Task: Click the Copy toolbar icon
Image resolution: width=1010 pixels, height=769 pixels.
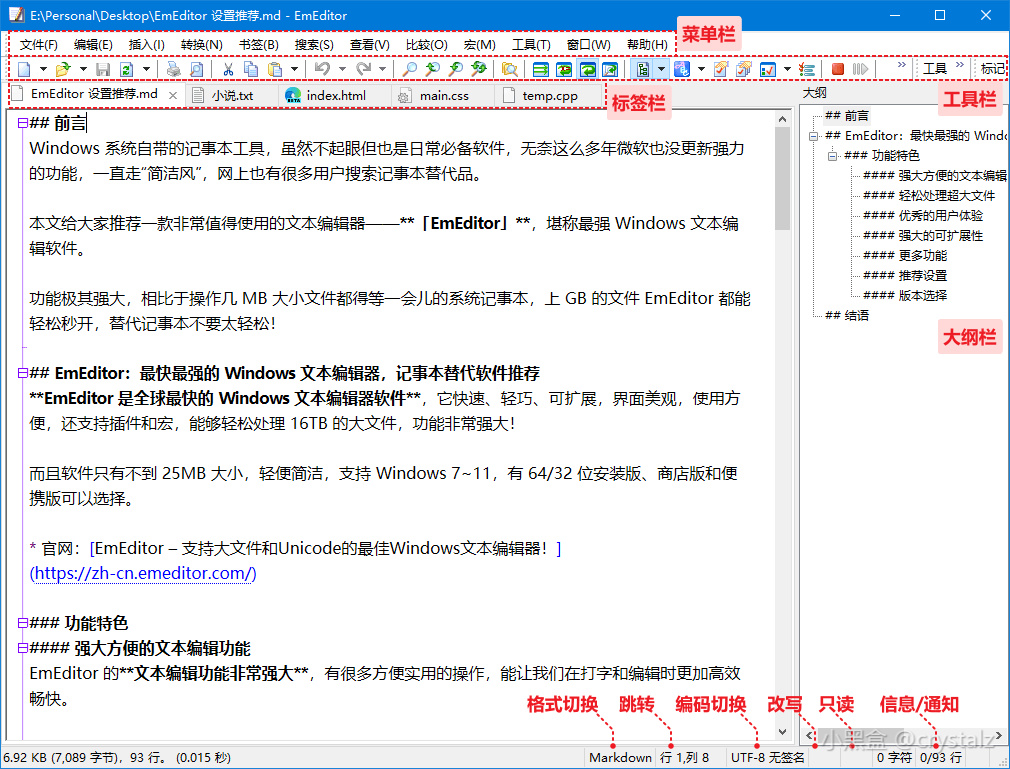Action: 253,70
